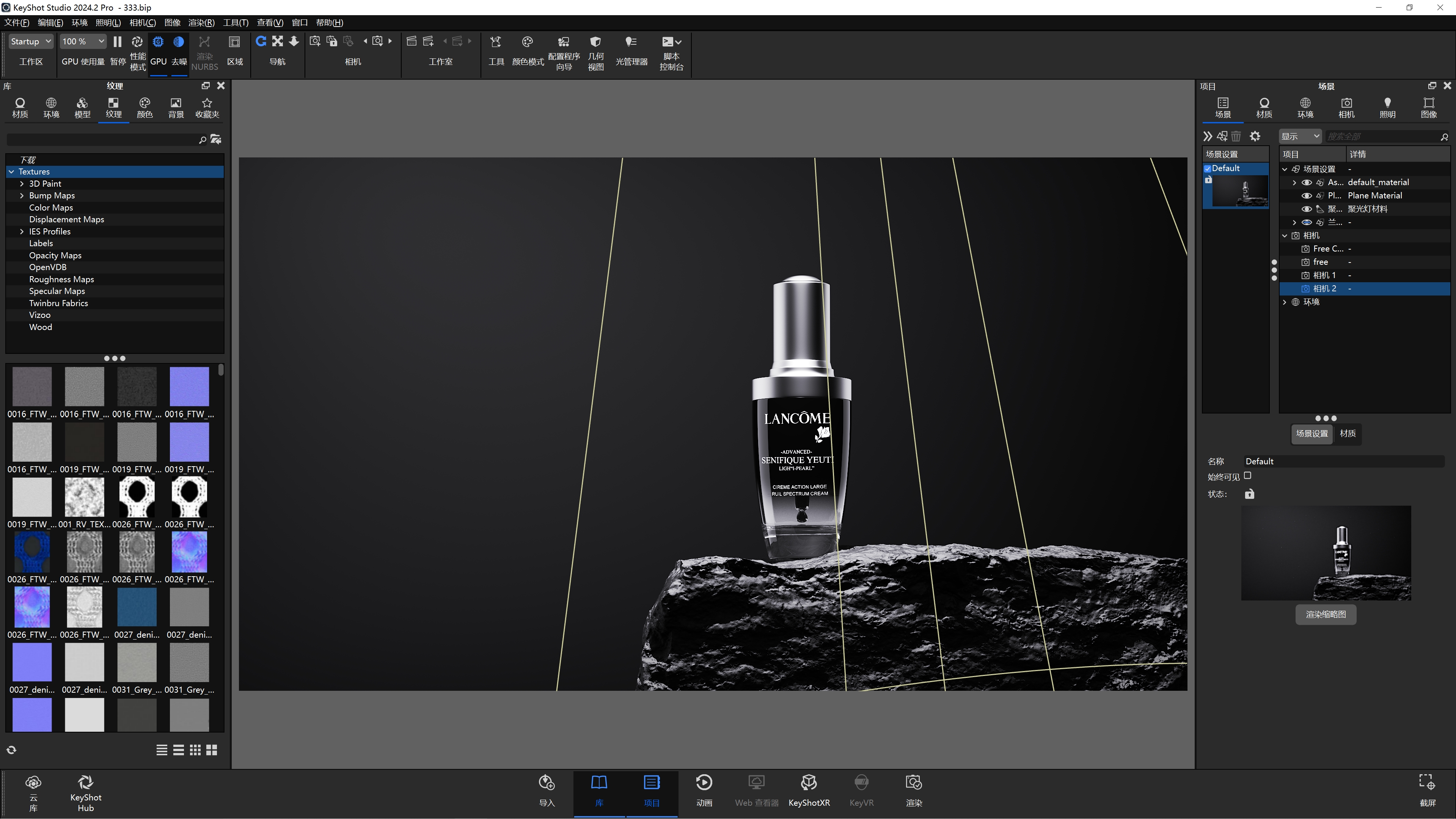The height and width of the screenshot is (819, 1456).
Task: Switch library to Colors tab
Action: click(145, 107)
